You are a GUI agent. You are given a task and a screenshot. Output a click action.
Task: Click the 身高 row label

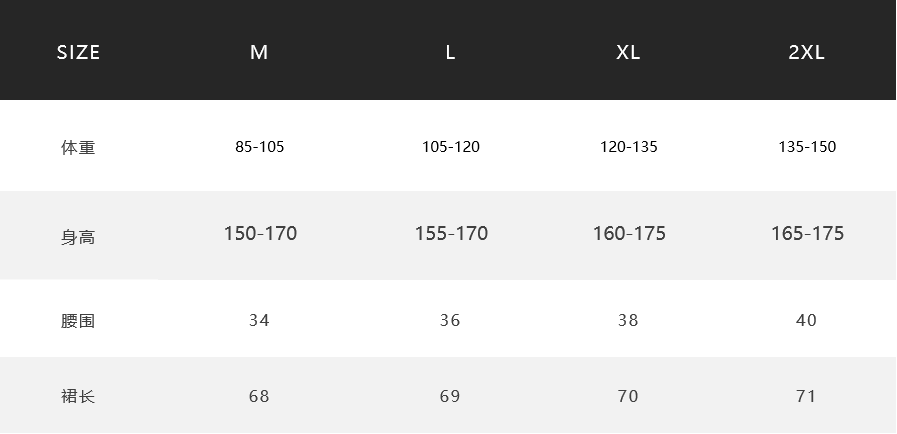pyautogui.click(x=78, y=237)
